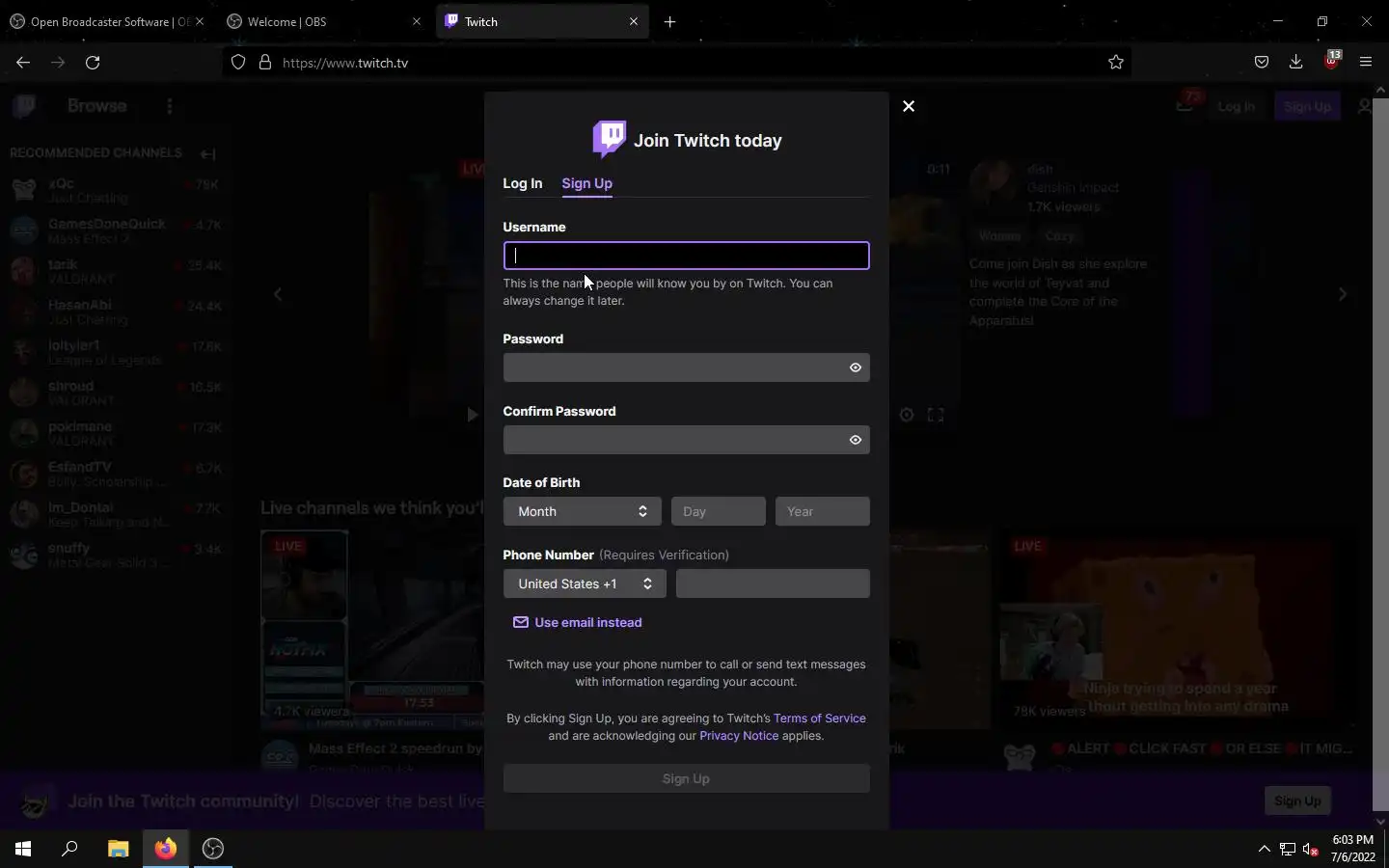1389x868 pixels.
Task: Click the phone number input field
Action: (773, 583)
